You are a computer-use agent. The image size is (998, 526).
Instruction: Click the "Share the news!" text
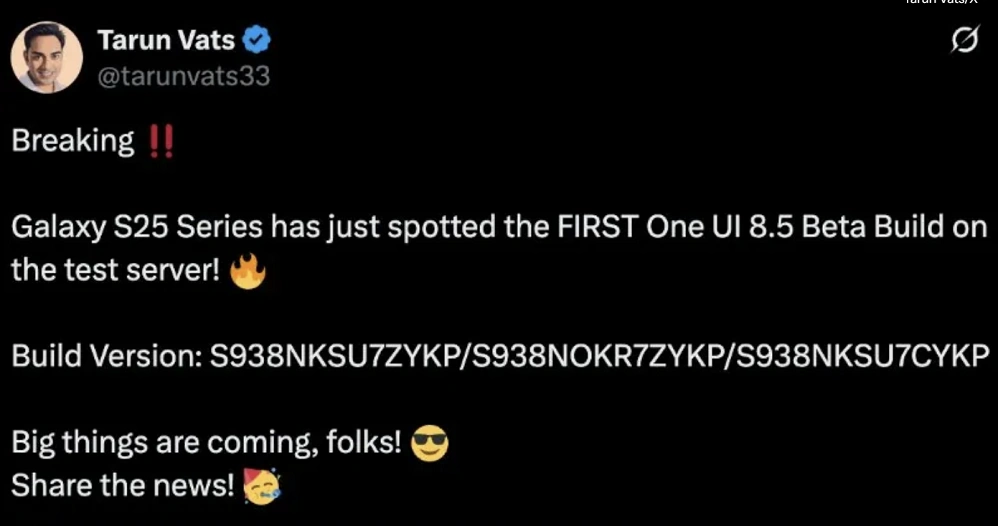pos(123,487)
